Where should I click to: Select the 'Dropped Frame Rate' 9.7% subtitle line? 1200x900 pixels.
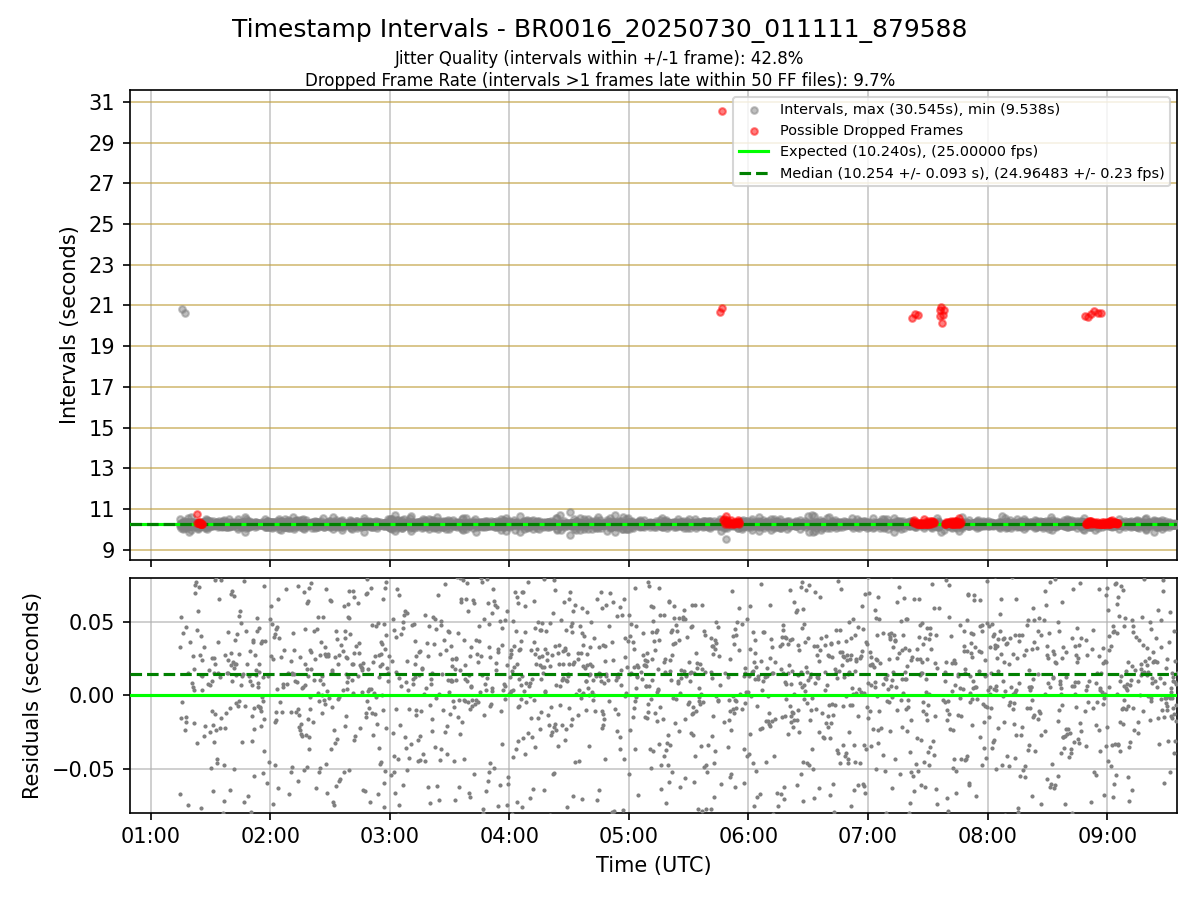pyautogui.click(x=599, y=79)
